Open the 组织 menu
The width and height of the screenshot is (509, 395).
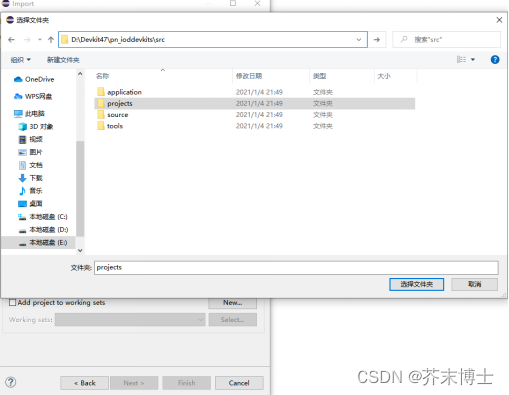[21, 60]
